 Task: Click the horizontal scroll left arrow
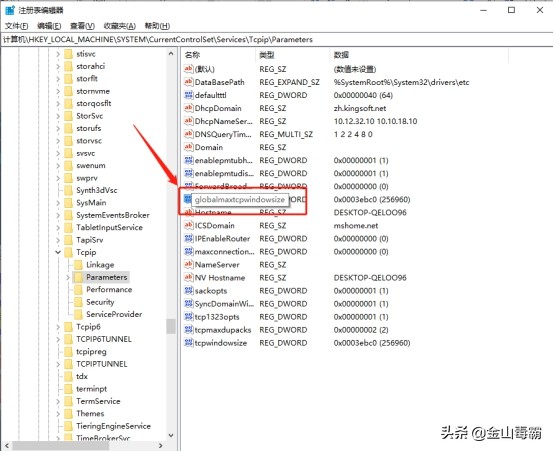point(6,446)
